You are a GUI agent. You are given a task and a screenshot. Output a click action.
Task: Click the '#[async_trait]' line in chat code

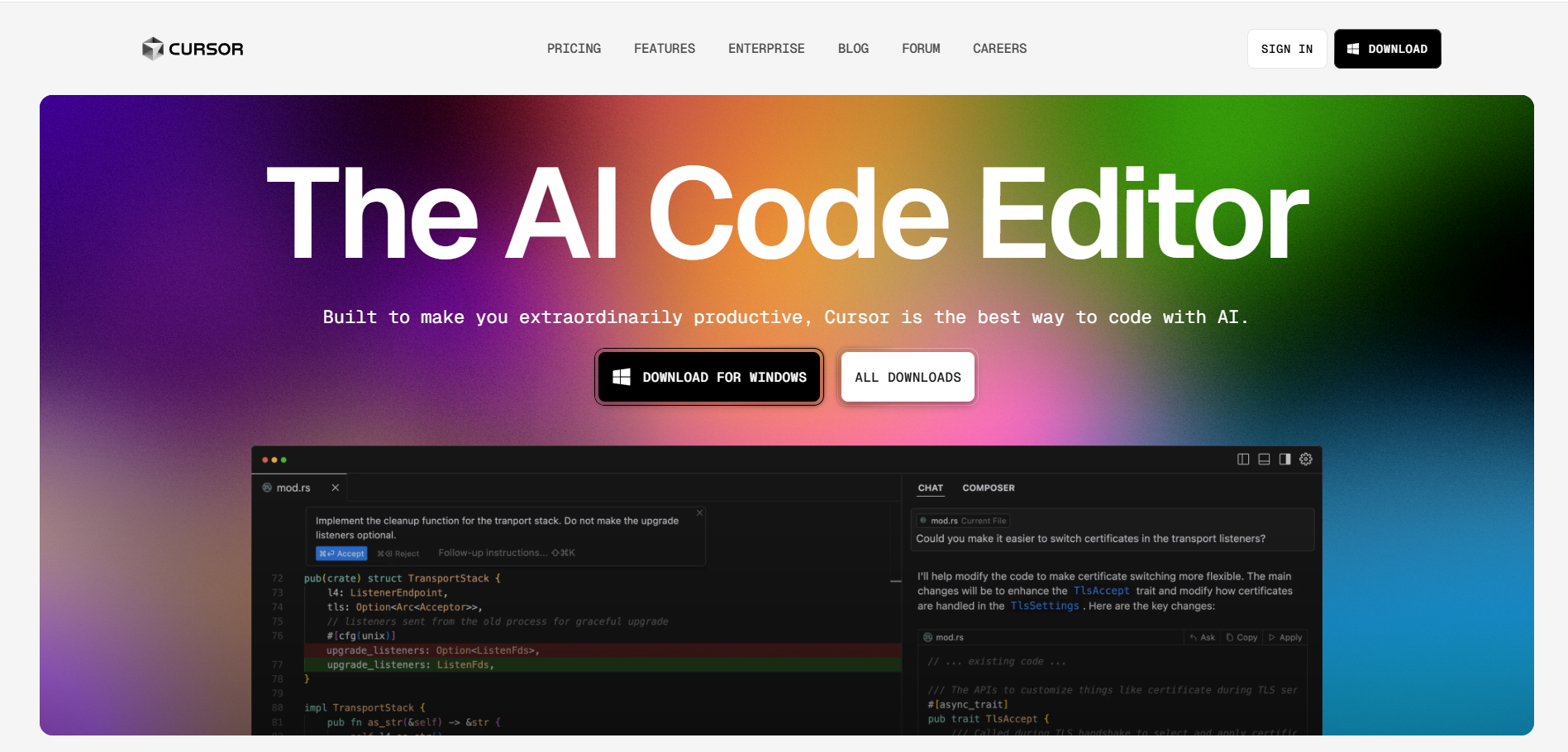(x=968, y=705)
